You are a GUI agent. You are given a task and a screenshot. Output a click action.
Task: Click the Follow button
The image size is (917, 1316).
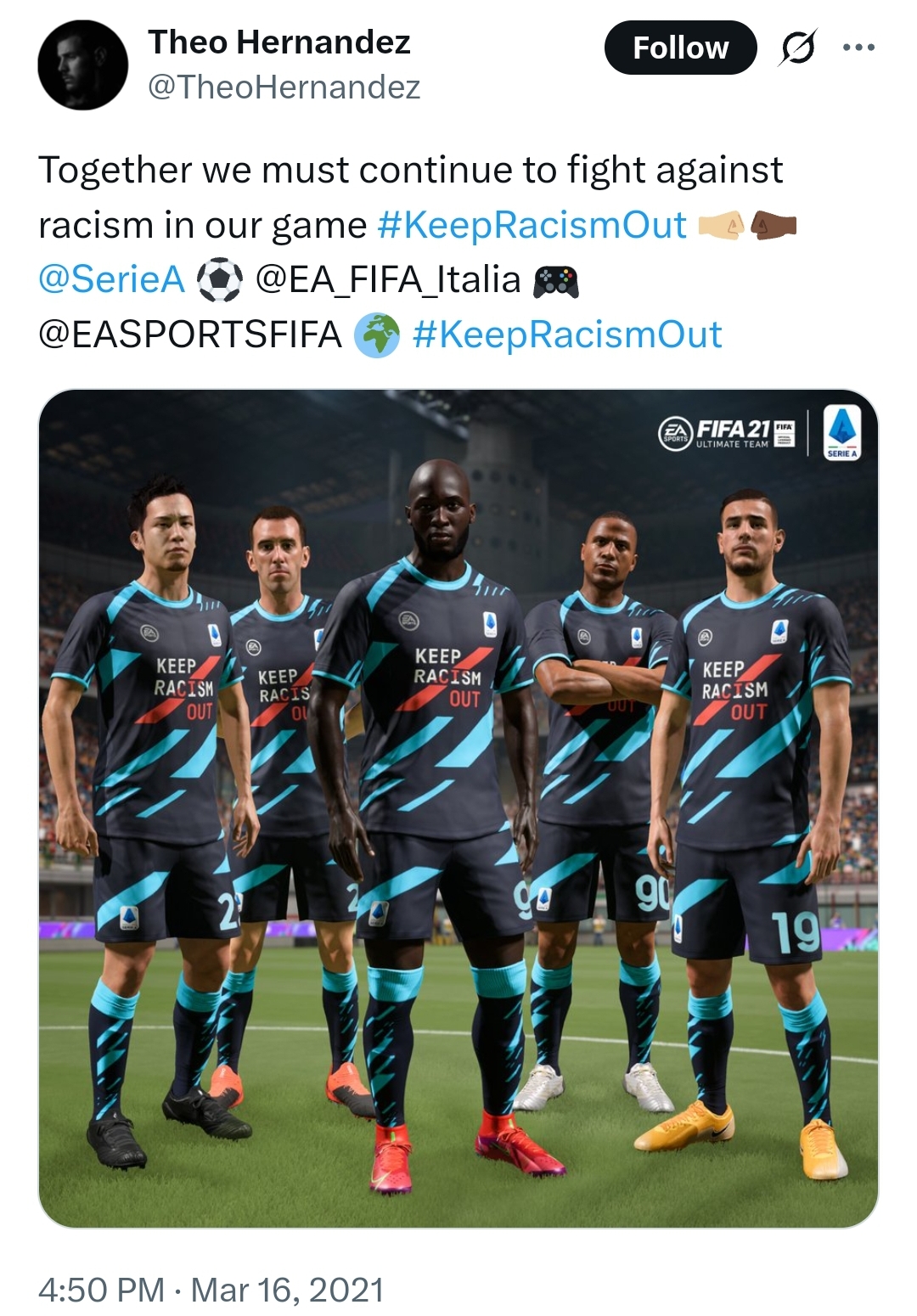pos(680,48)
